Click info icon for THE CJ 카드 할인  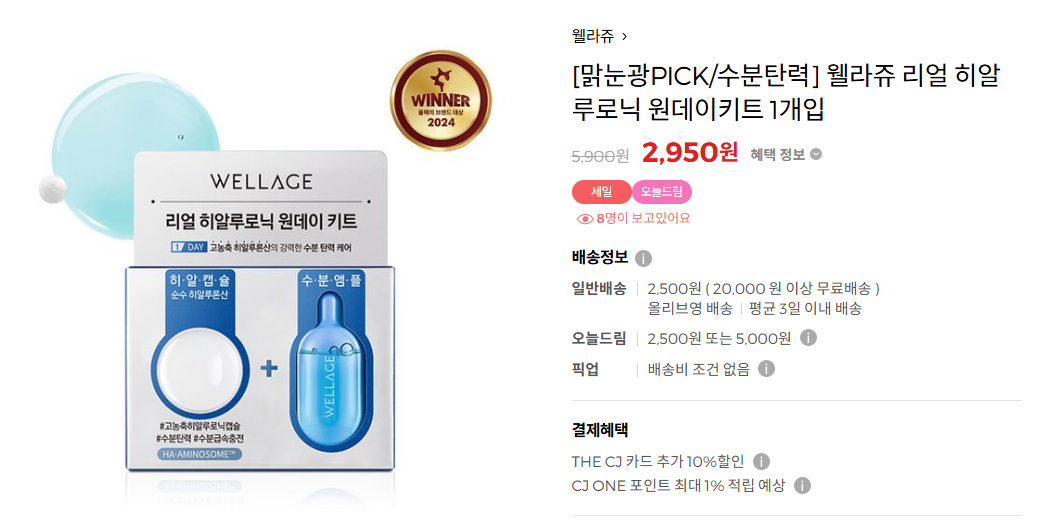coord(761,461)
